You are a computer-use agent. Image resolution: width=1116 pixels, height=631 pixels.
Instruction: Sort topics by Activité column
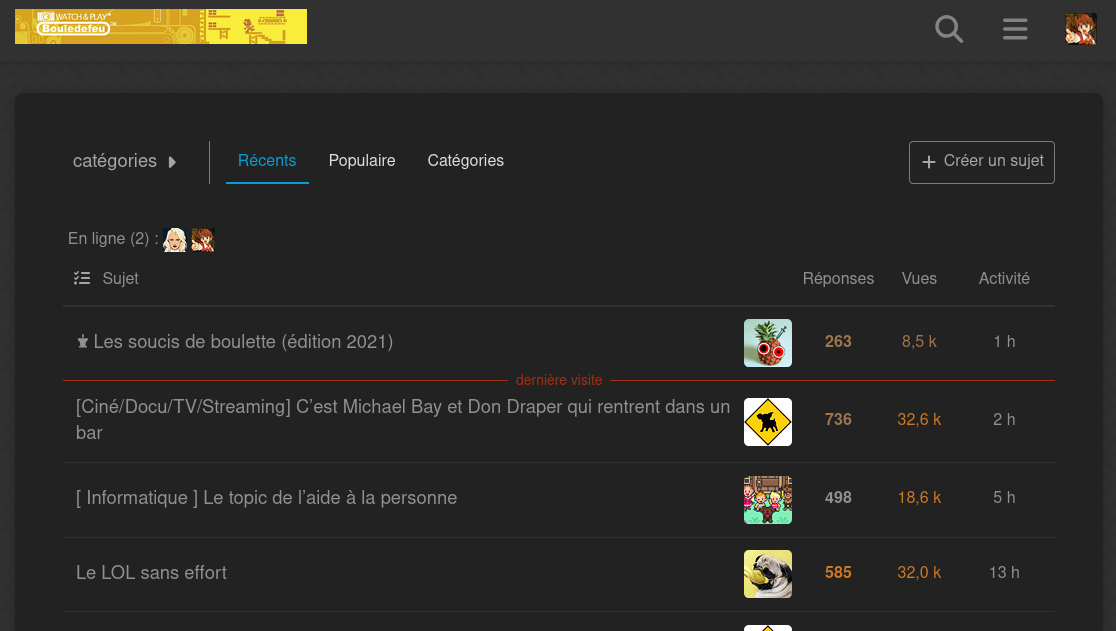point(1003,279)
